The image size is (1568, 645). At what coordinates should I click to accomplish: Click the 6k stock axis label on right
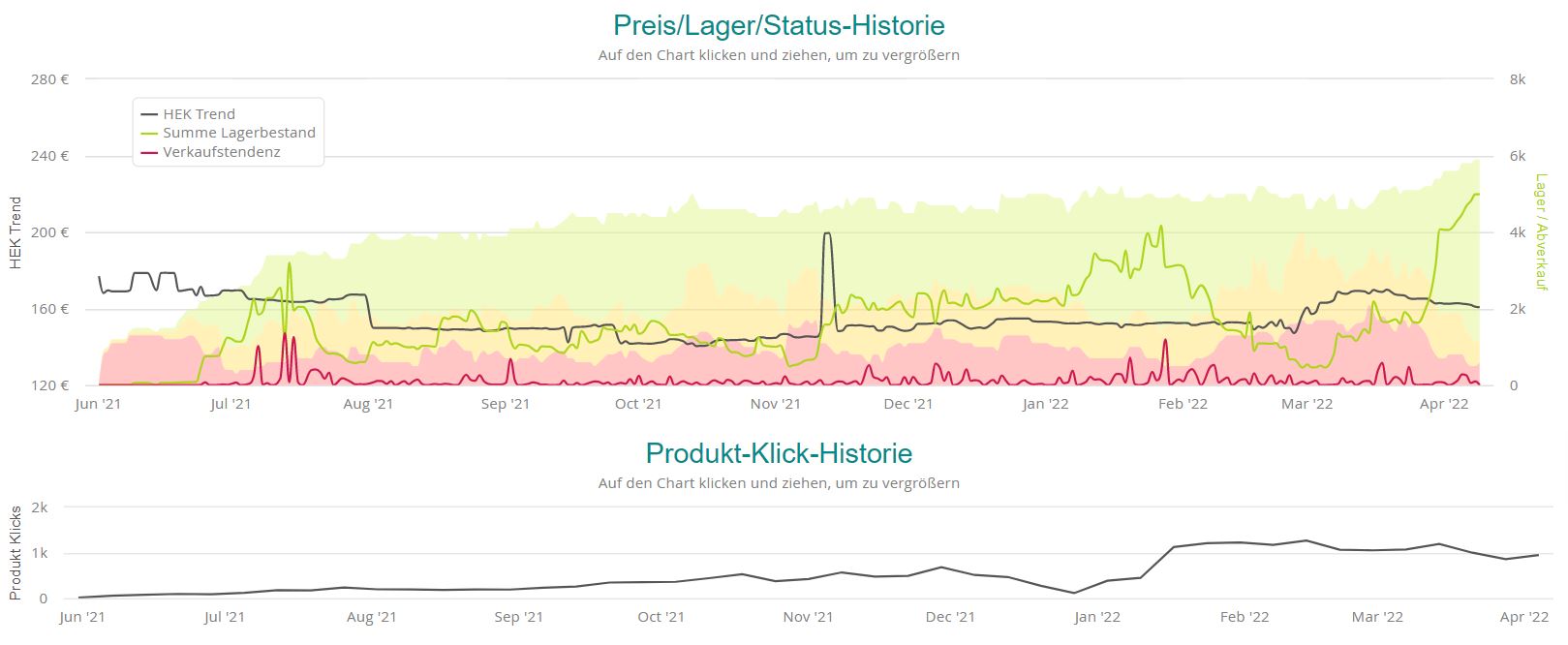[1517, 156]
